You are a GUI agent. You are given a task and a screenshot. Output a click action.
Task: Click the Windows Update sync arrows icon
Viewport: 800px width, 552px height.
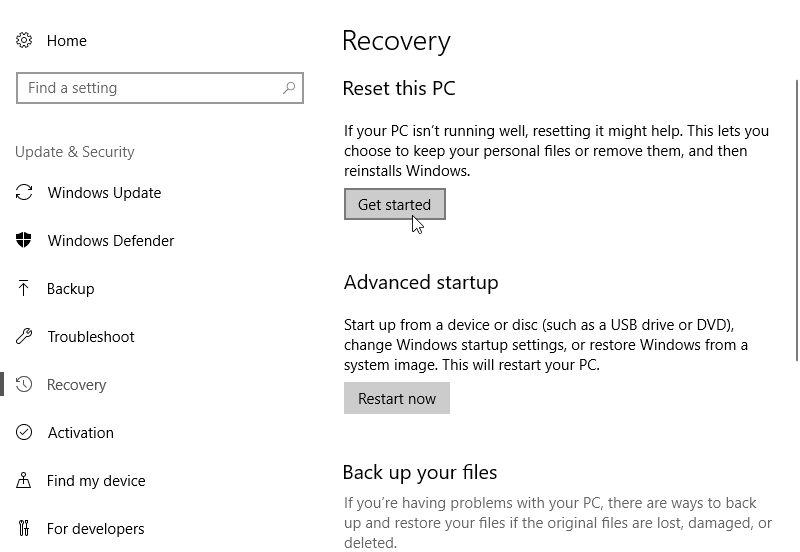[x=24, y=193]
